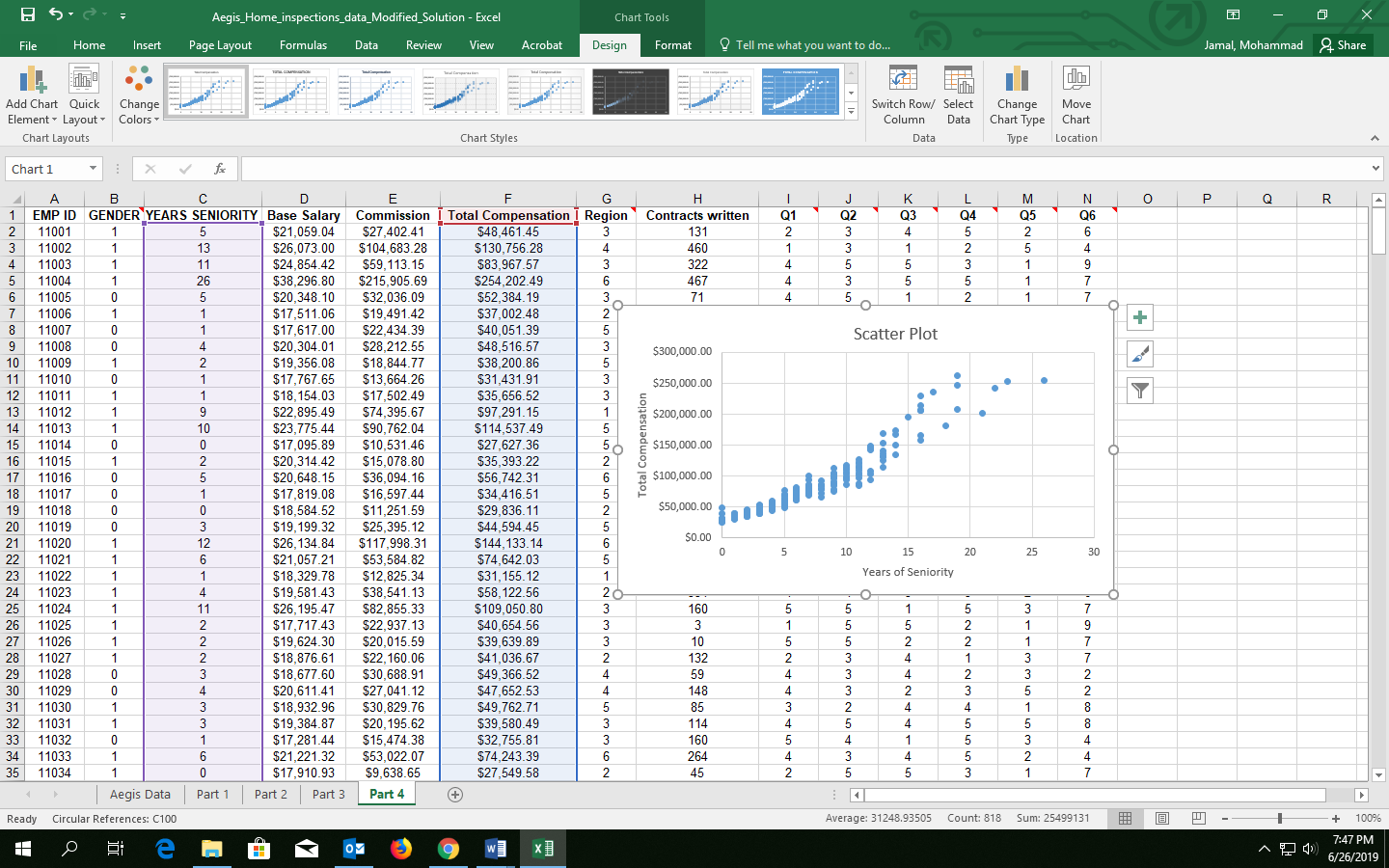Click the zoom slider handle

(1280, 818)
